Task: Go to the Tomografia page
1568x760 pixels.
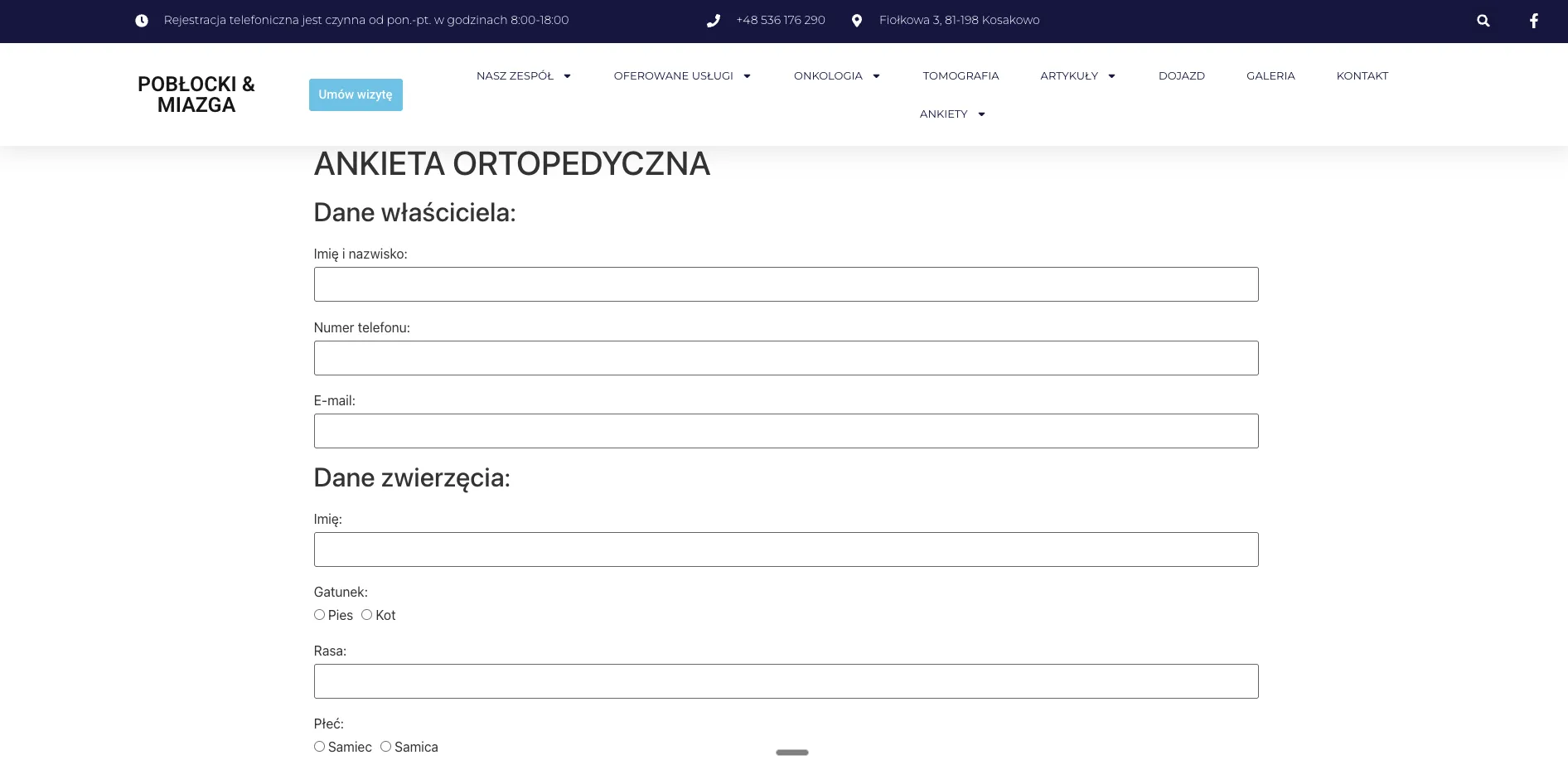Action: (x=961, y=76)
